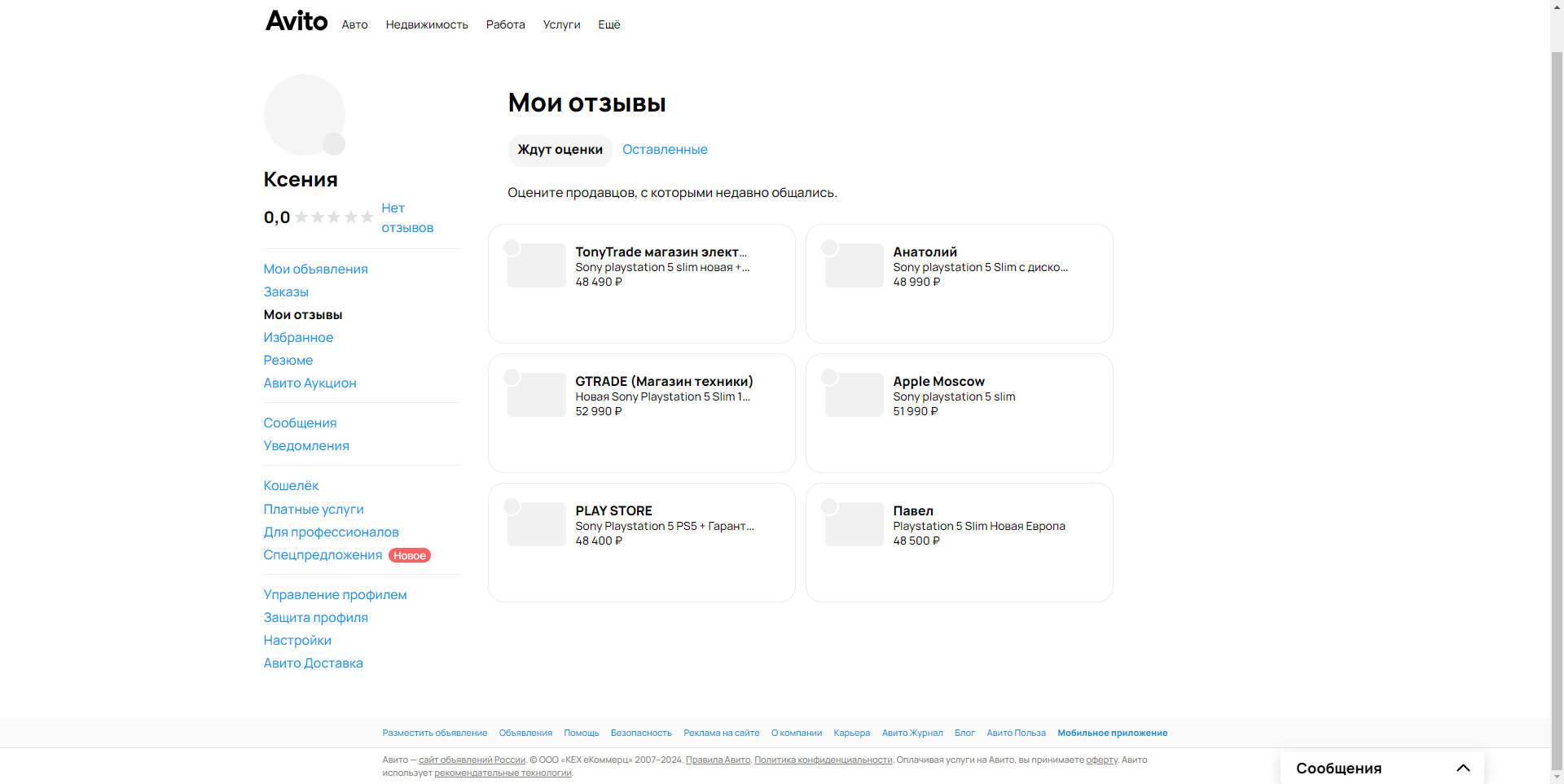The height and width of the screenshot is (784, 1564).
Task: Open footer link Мобильное приложение
Action: pyautogui.click(x=1113, y=734)
